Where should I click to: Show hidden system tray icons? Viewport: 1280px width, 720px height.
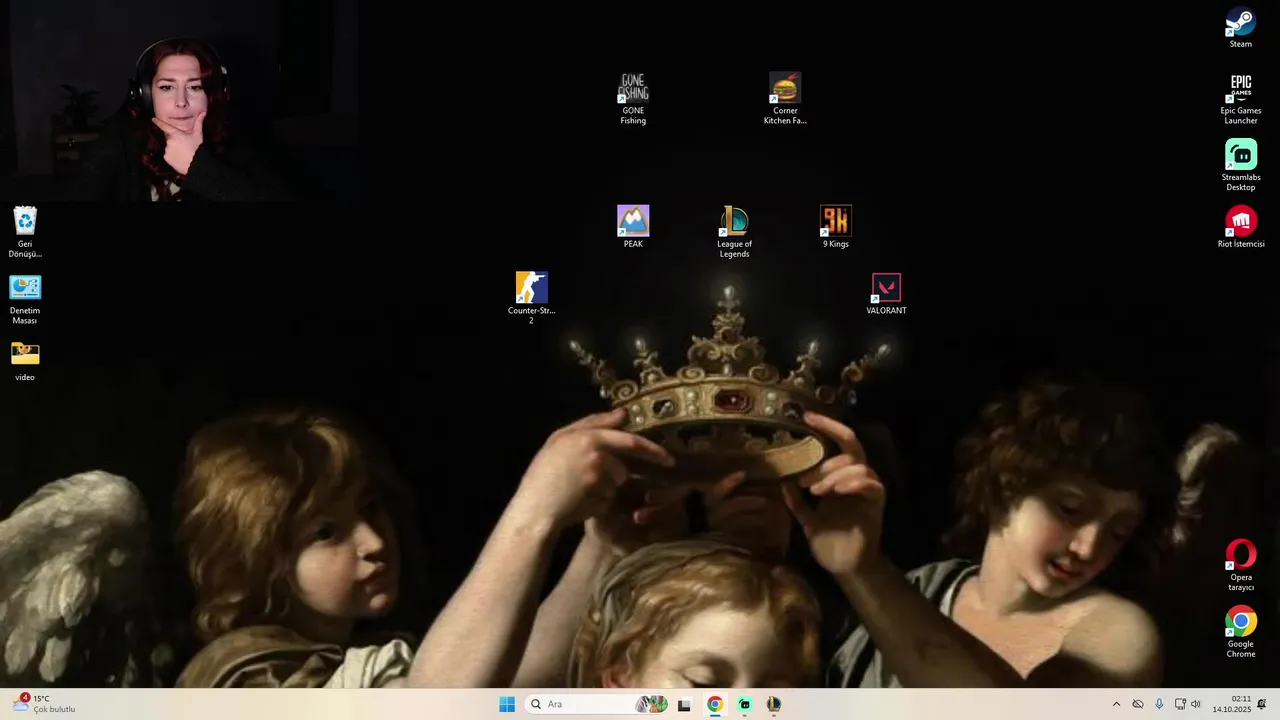(1116, 704)
